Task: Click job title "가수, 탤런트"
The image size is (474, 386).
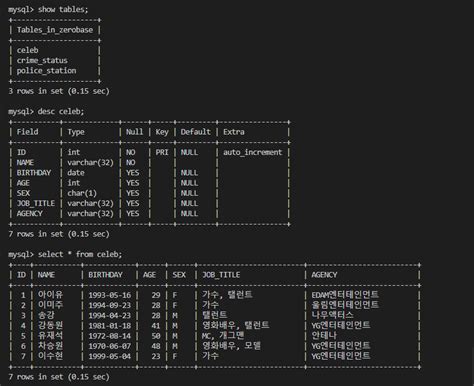Action: point(227,295)
